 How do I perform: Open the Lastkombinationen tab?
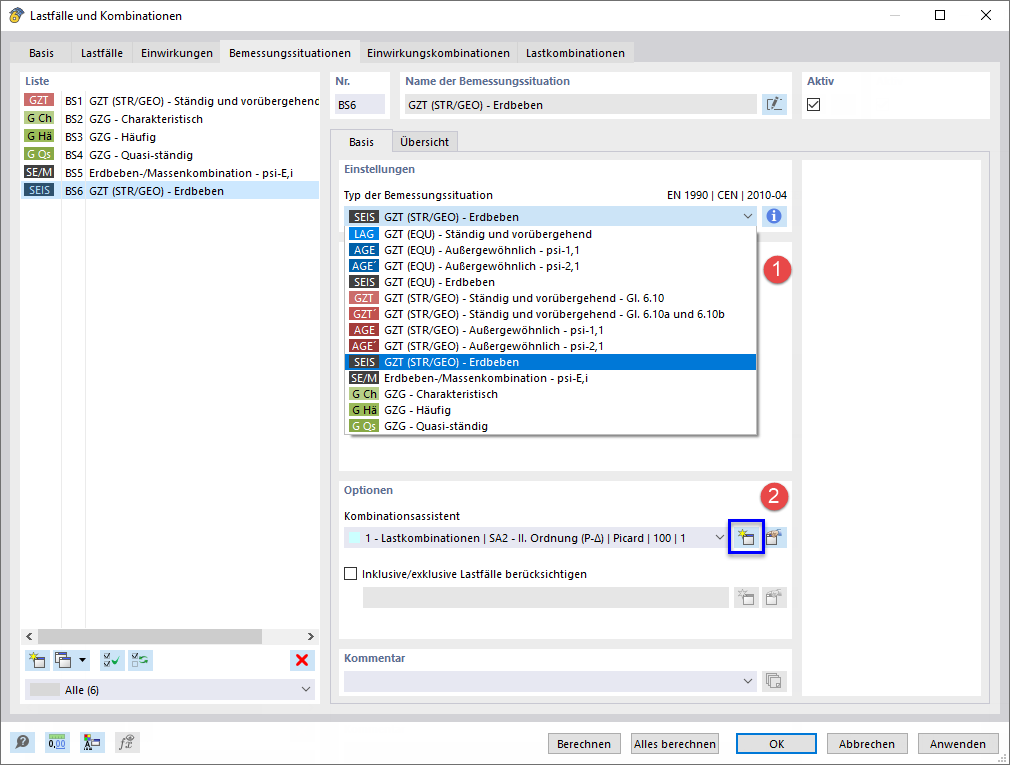(575, 53)
